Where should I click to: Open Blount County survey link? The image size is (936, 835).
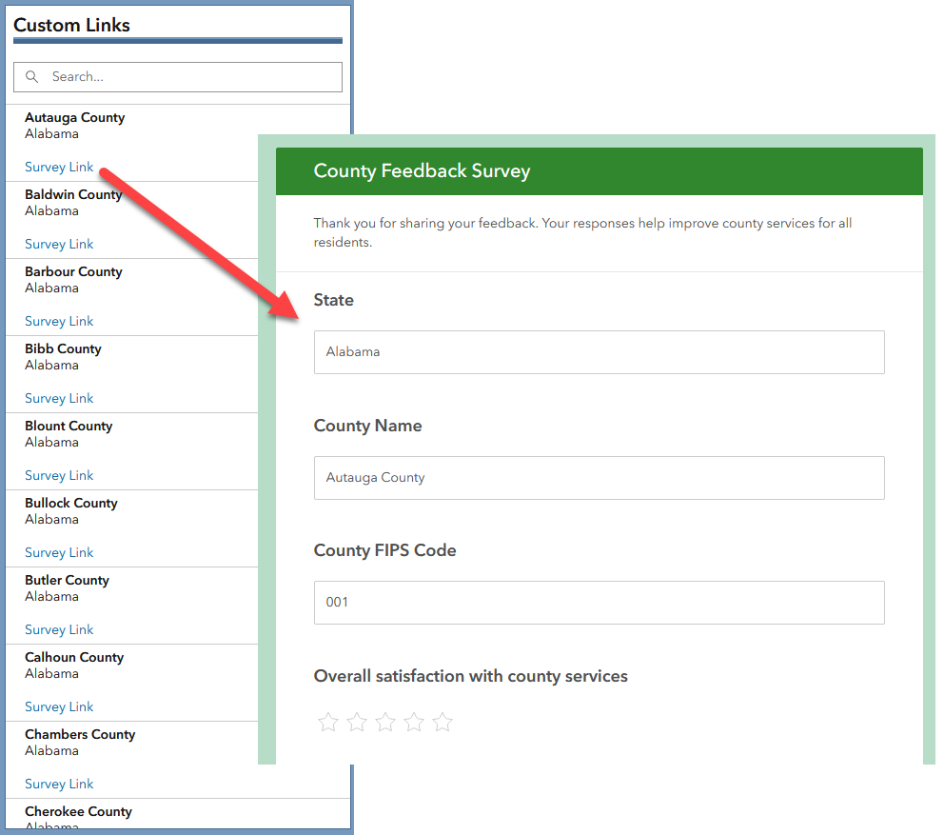pos(59,475)
